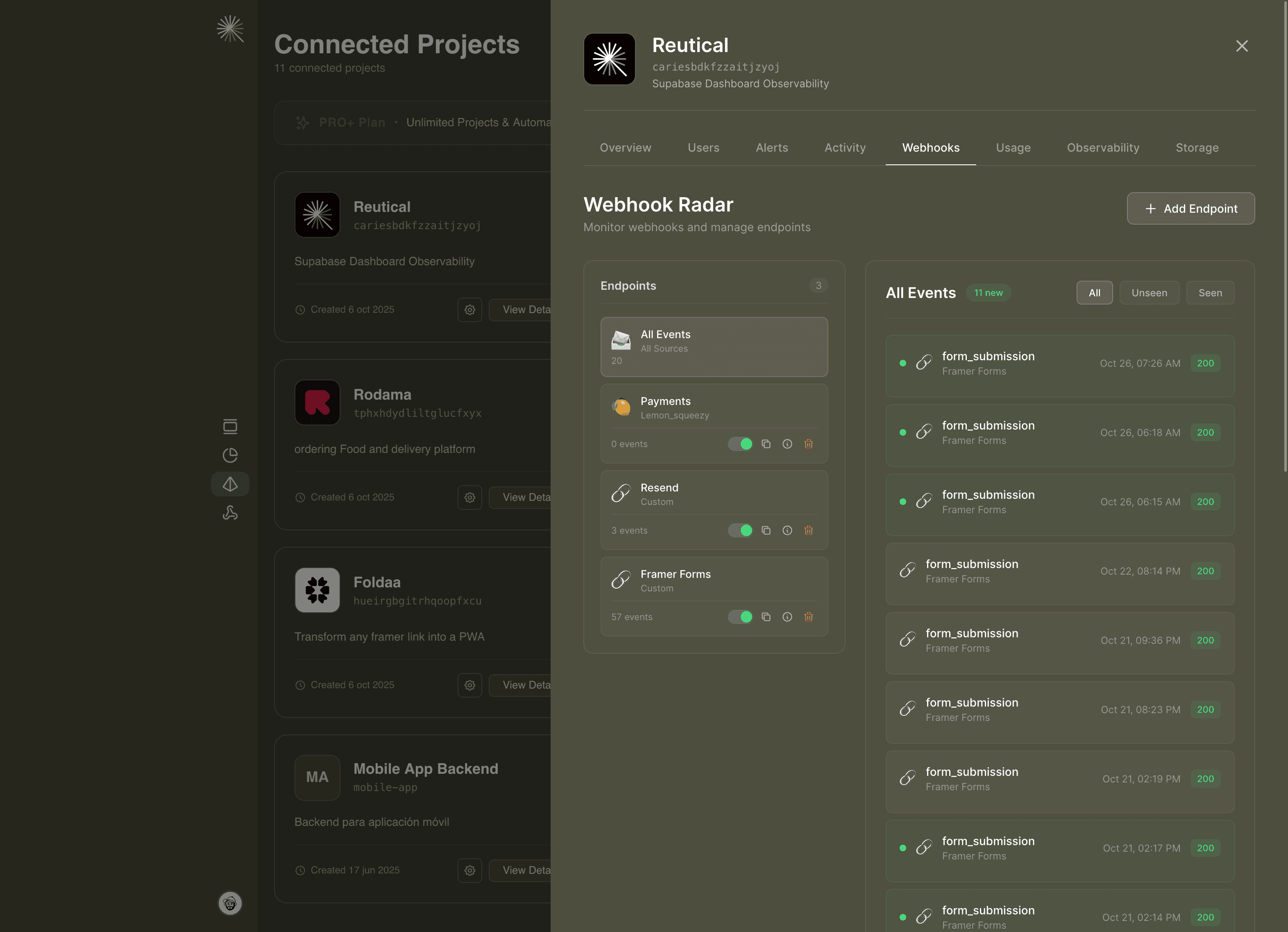Click the starburst logo in the left sidebar
The width and height of the screenshot is (1288, 932).
click(230, 28)
